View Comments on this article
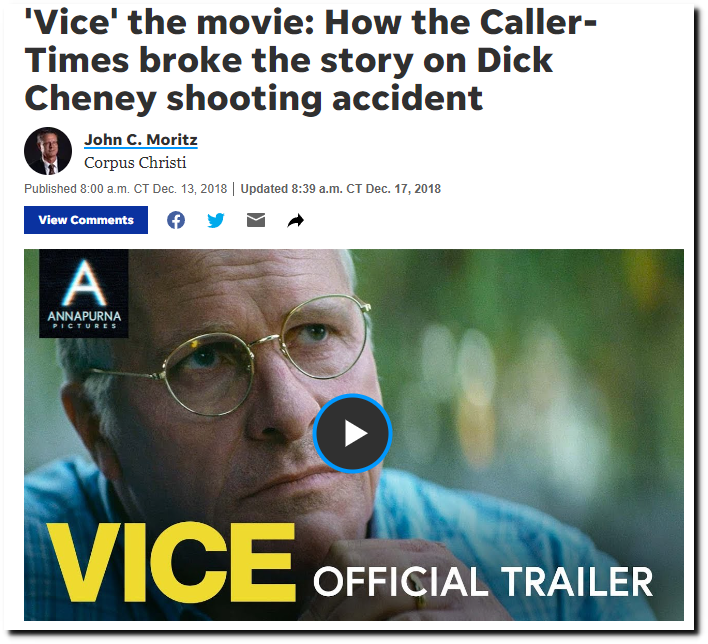The width and height of the screenshot is (708, 644). (x=86, y=220)
